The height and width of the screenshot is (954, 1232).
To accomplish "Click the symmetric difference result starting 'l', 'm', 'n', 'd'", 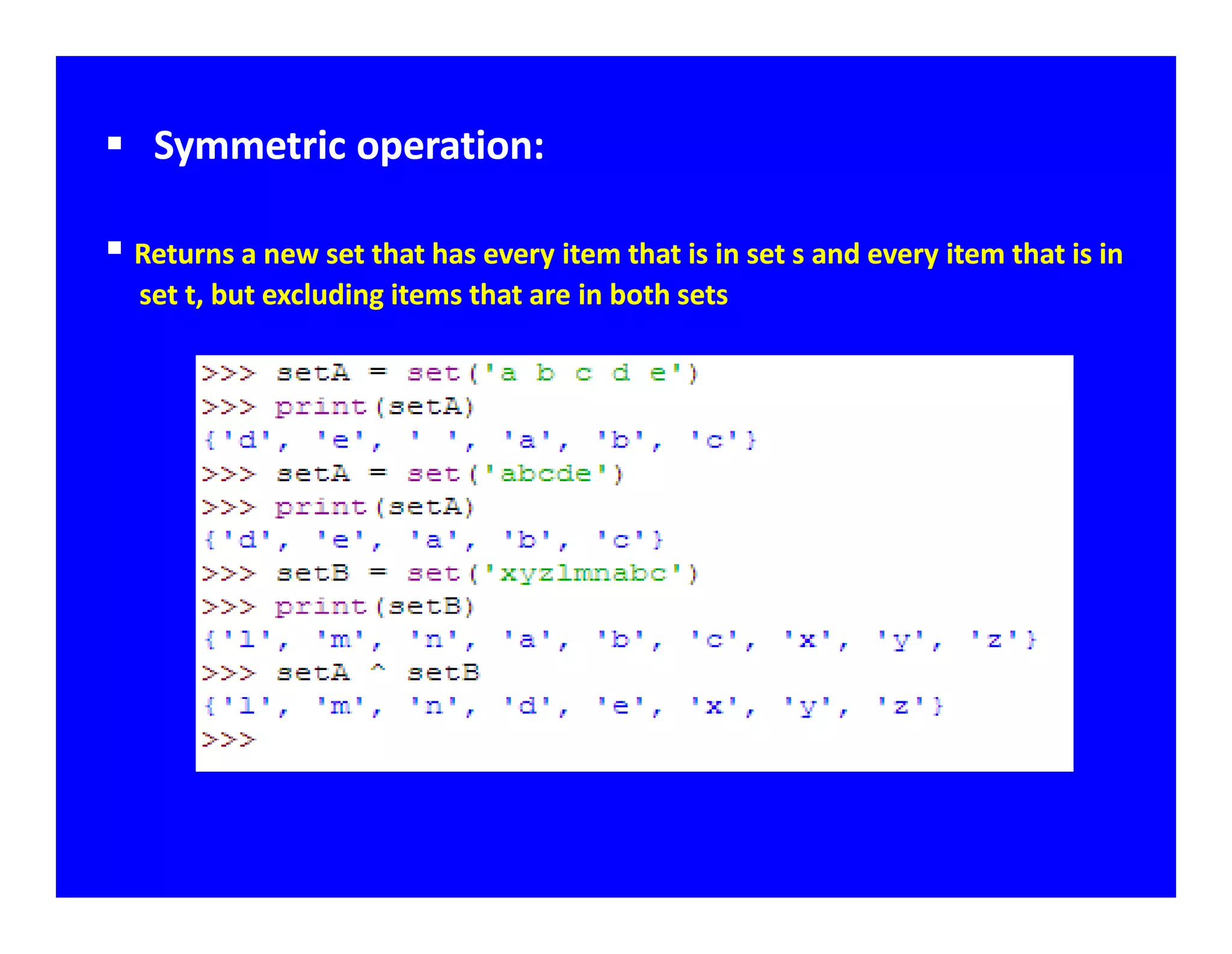I will 573,706.
